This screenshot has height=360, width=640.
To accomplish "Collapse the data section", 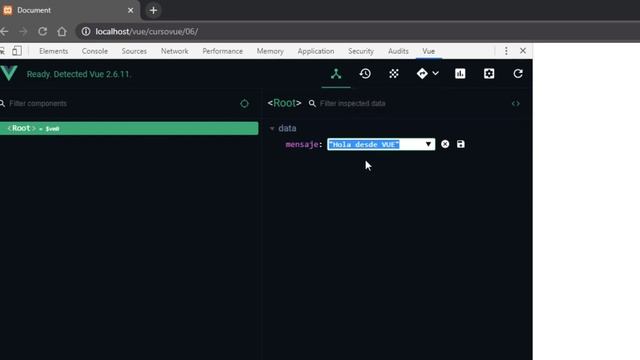I will tap(272, 129).
